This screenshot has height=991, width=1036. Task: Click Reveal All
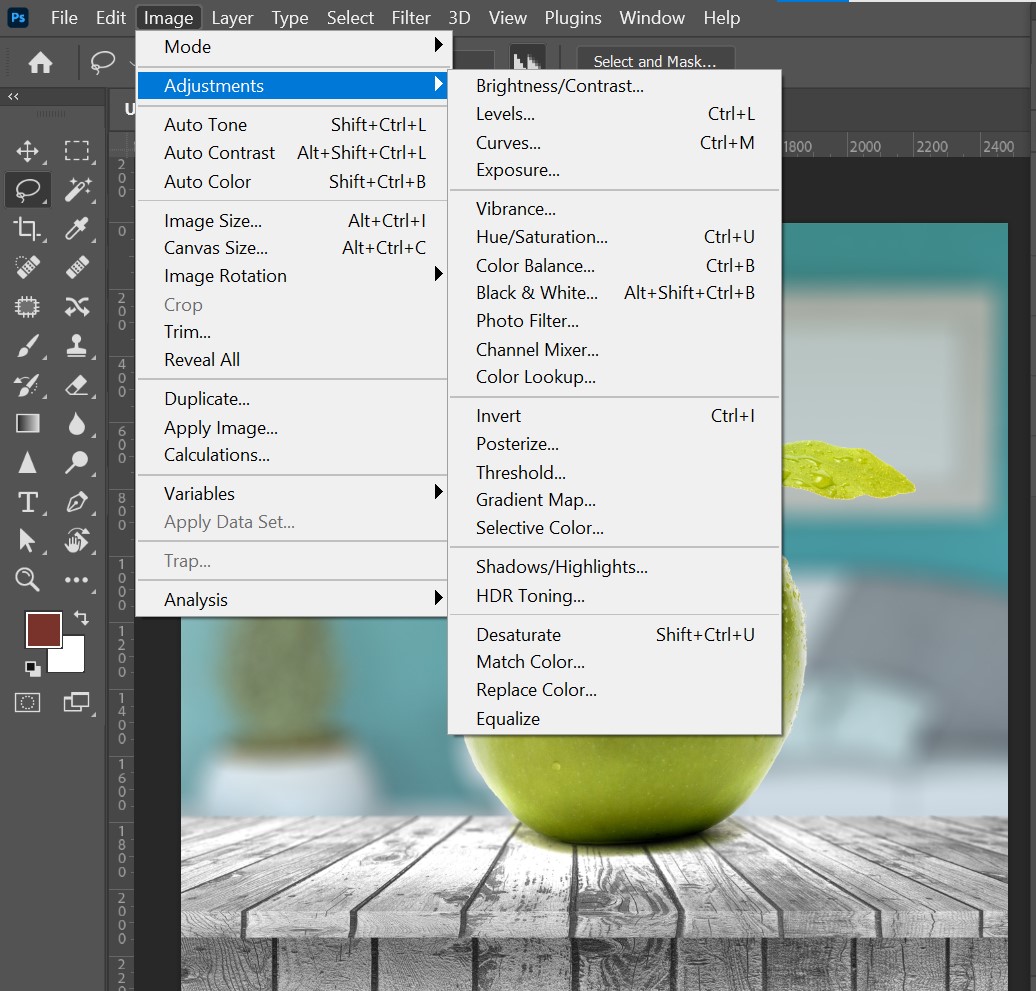(x=294, y=359)
